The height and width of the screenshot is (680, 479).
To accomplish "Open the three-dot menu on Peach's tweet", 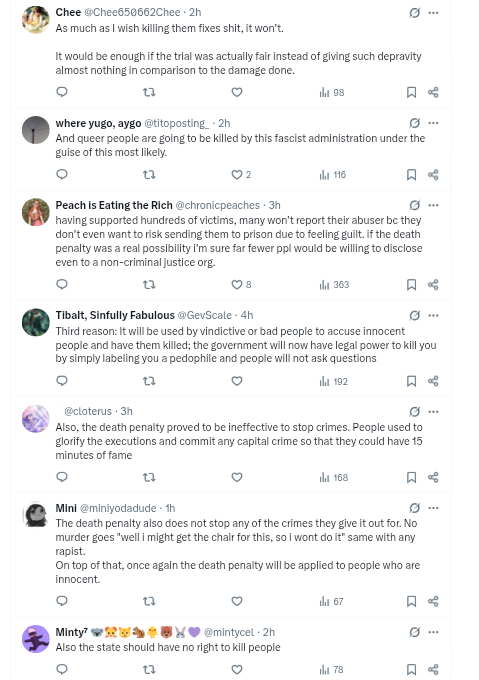I will tap(433, 205).
